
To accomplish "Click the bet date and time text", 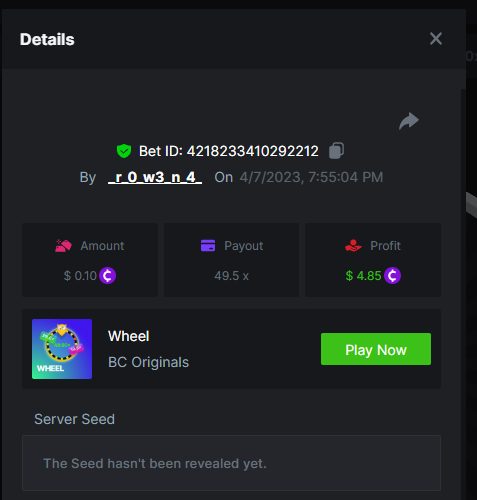I will (x=311, y=177).
